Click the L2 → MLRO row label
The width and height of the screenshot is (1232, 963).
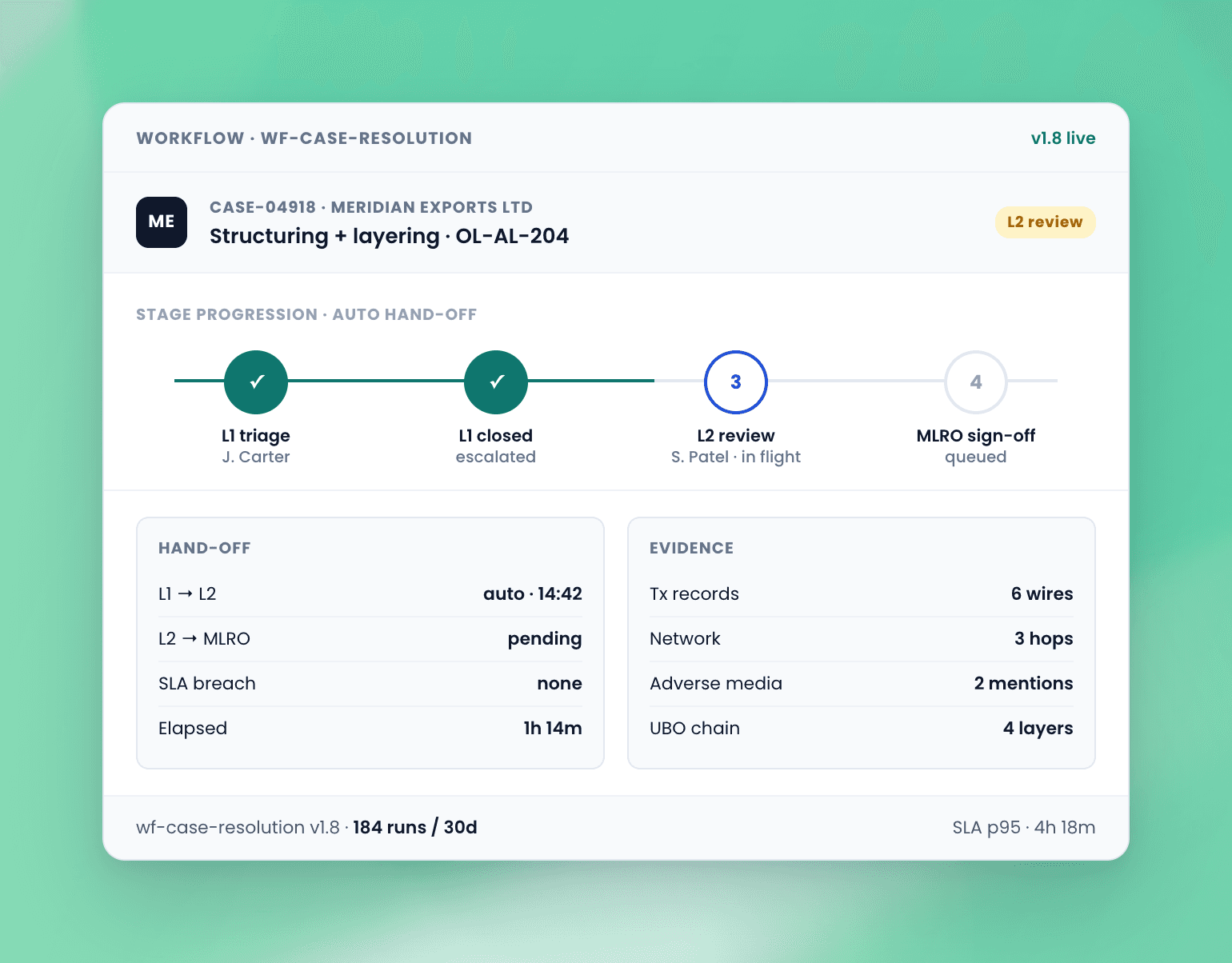pos(204,638)
